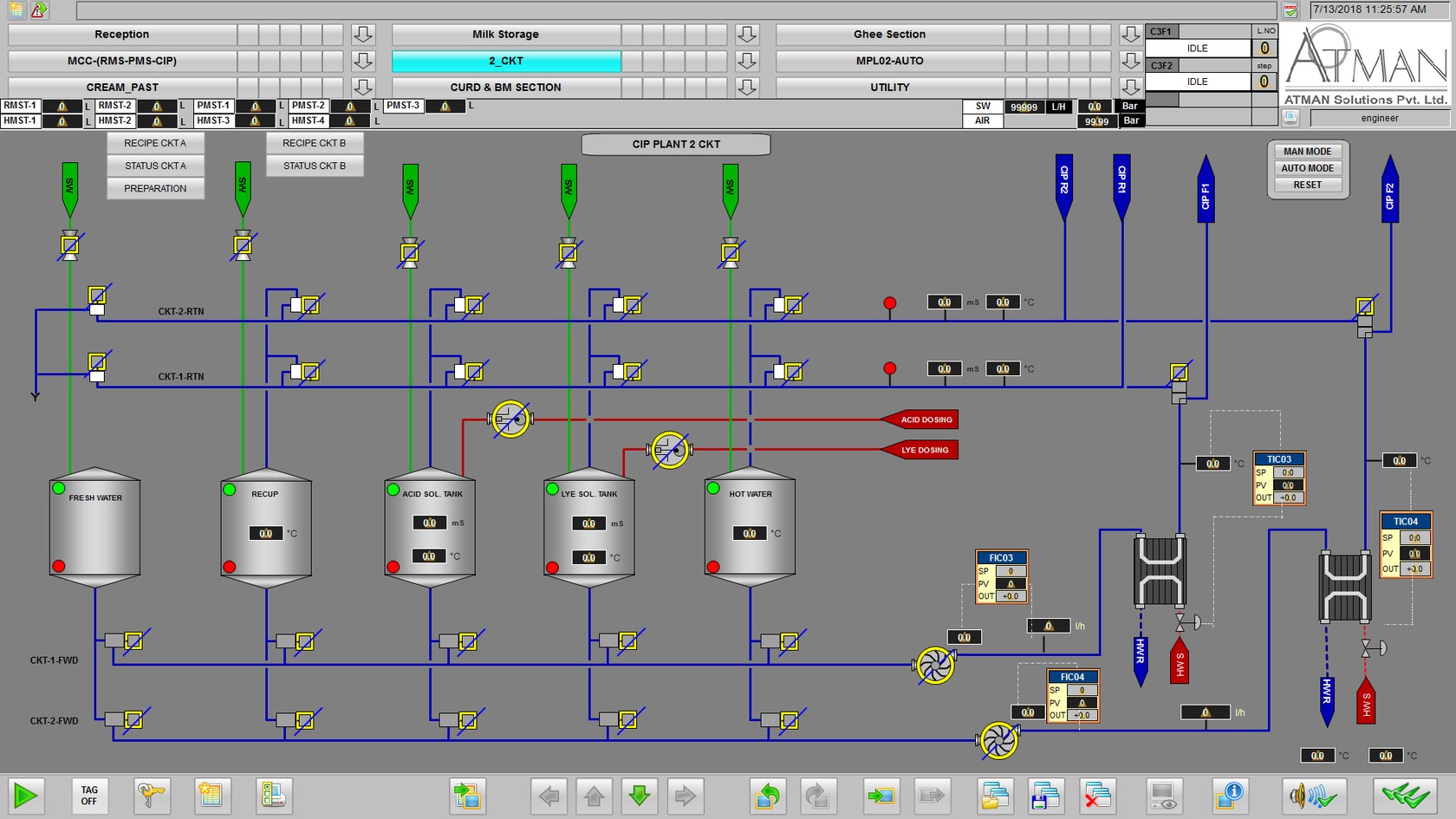Click the CKT-1 forward centrifugal pump
This screenshot has width=1456, height=819.
pyautogui.click(x=935, y=666)
